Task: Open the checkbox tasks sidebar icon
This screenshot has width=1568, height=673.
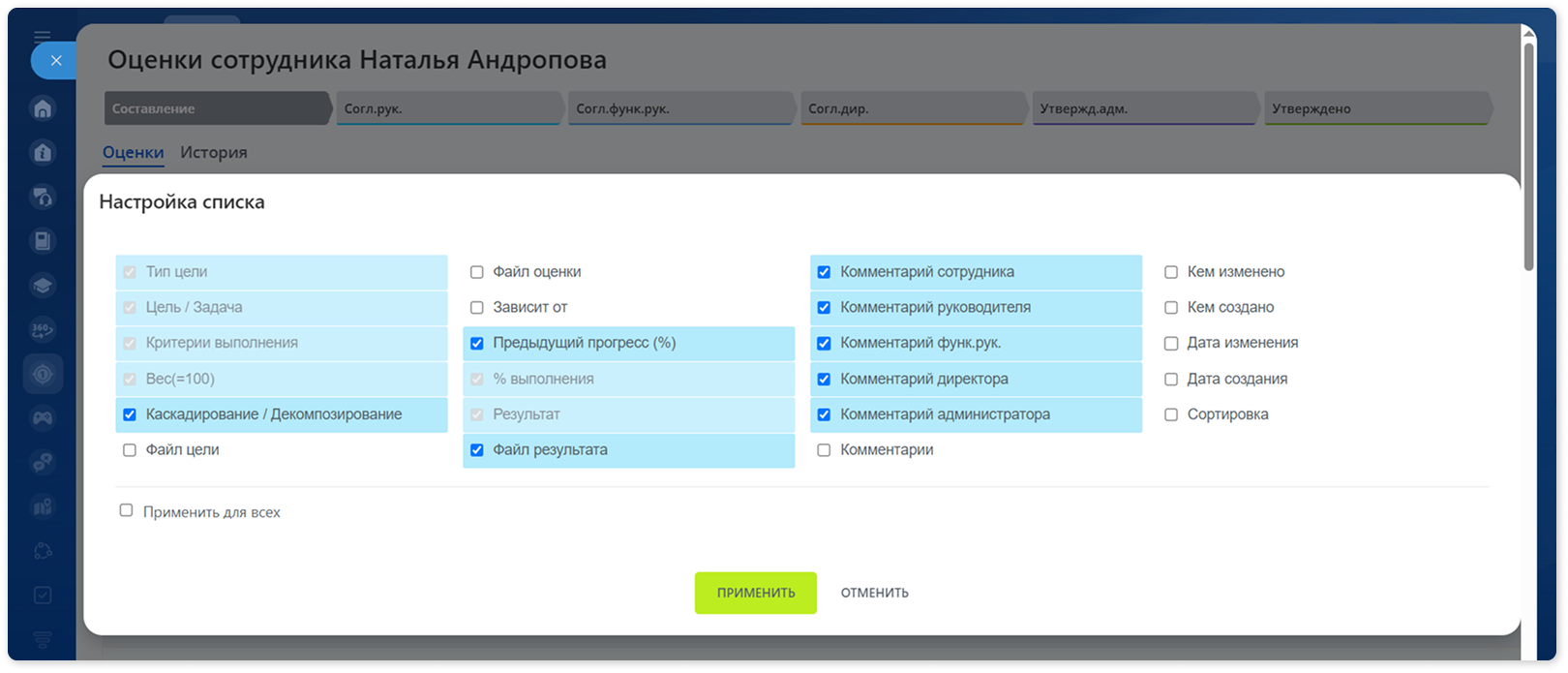Action: 43,595
